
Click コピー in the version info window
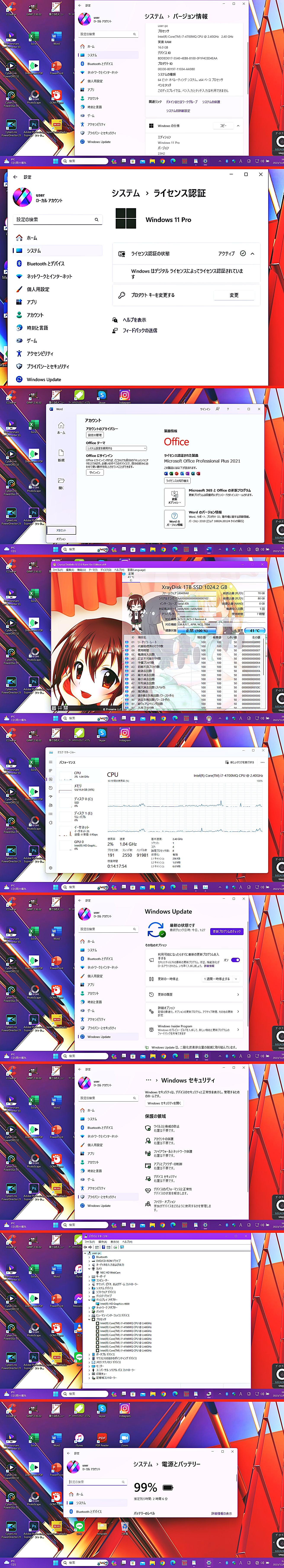click(223, 126)
